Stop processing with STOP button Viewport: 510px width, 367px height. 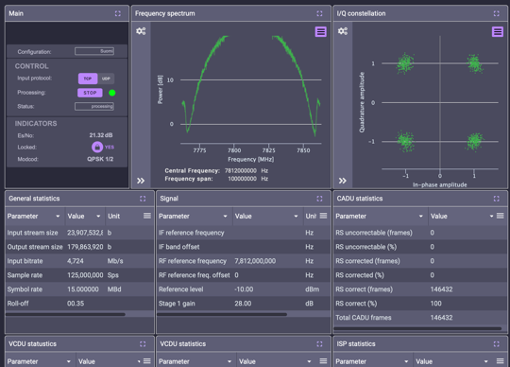click(x=90, y=93)
